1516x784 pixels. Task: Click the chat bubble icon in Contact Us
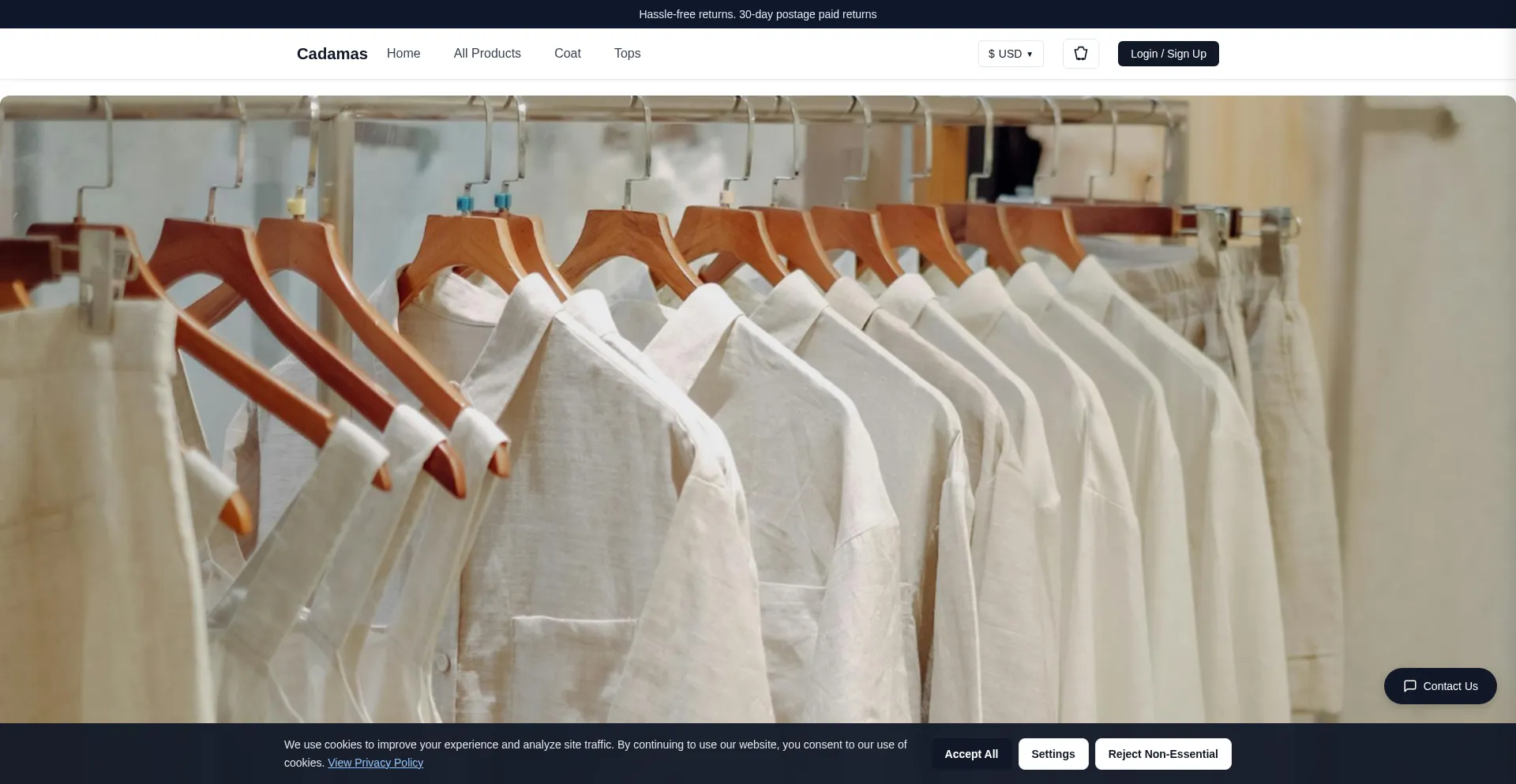[x=1409, y=686]
